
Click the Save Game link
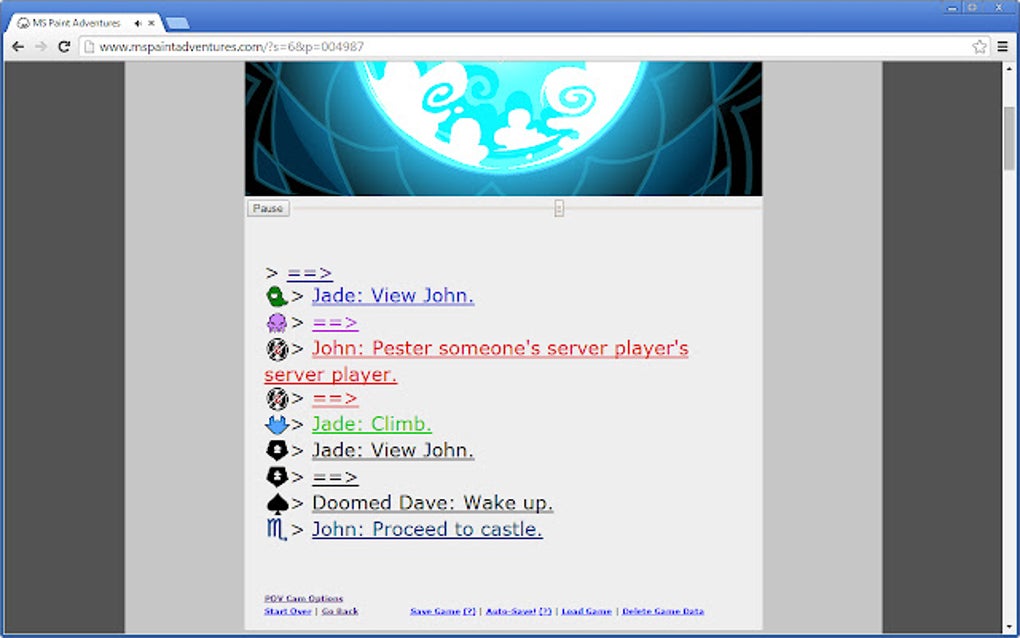tap(435, 611)
